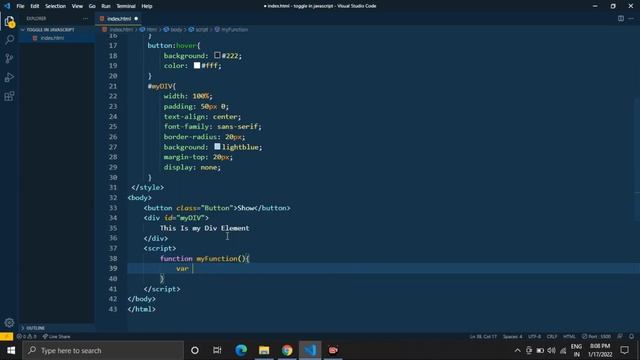The height and width of the screenshot is (360, 640).
Task: Open the Help menu
Action: tap(147, 6)
